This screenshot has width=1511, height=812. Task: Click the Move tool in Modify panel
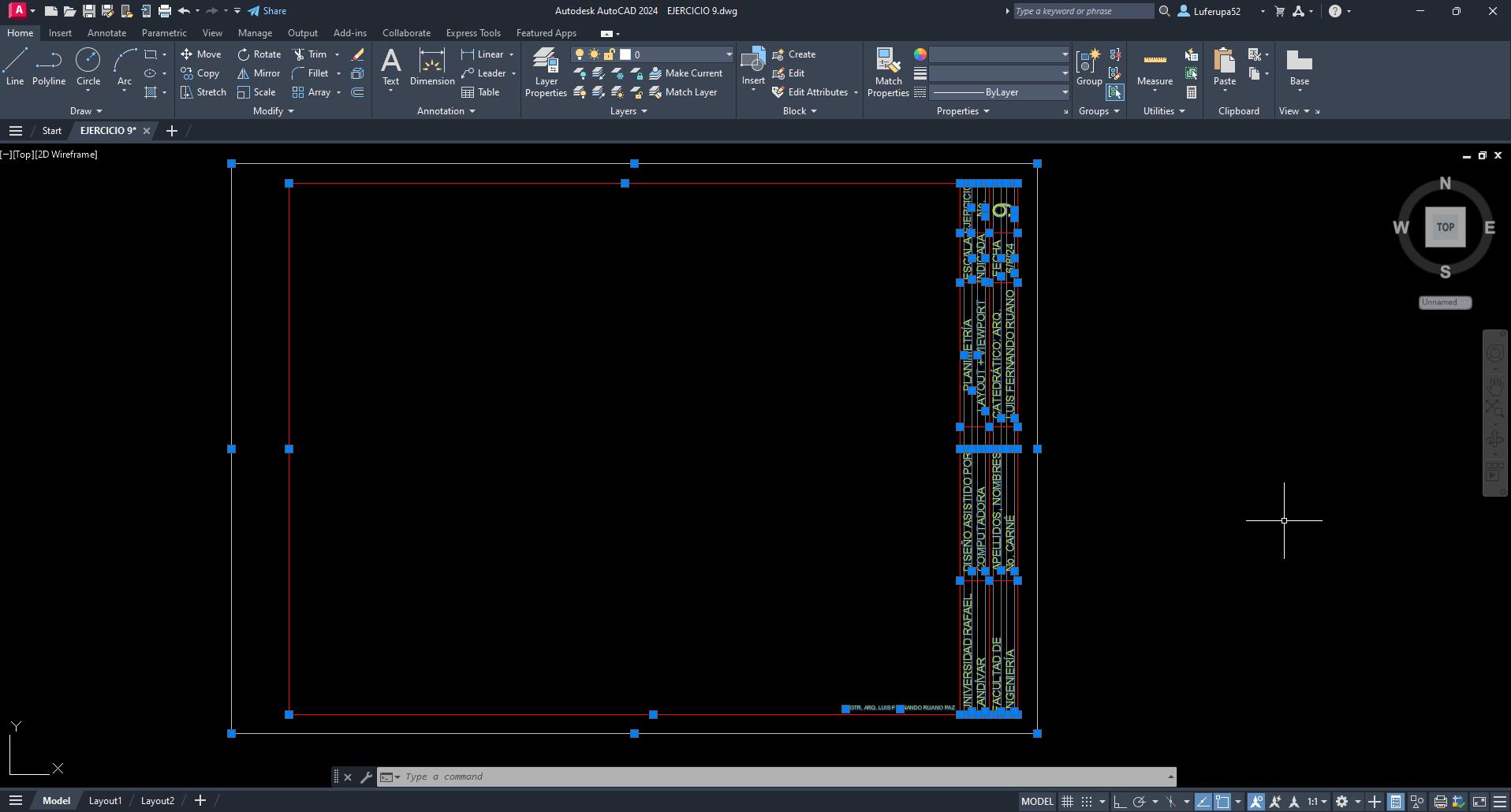coord(201,54)
